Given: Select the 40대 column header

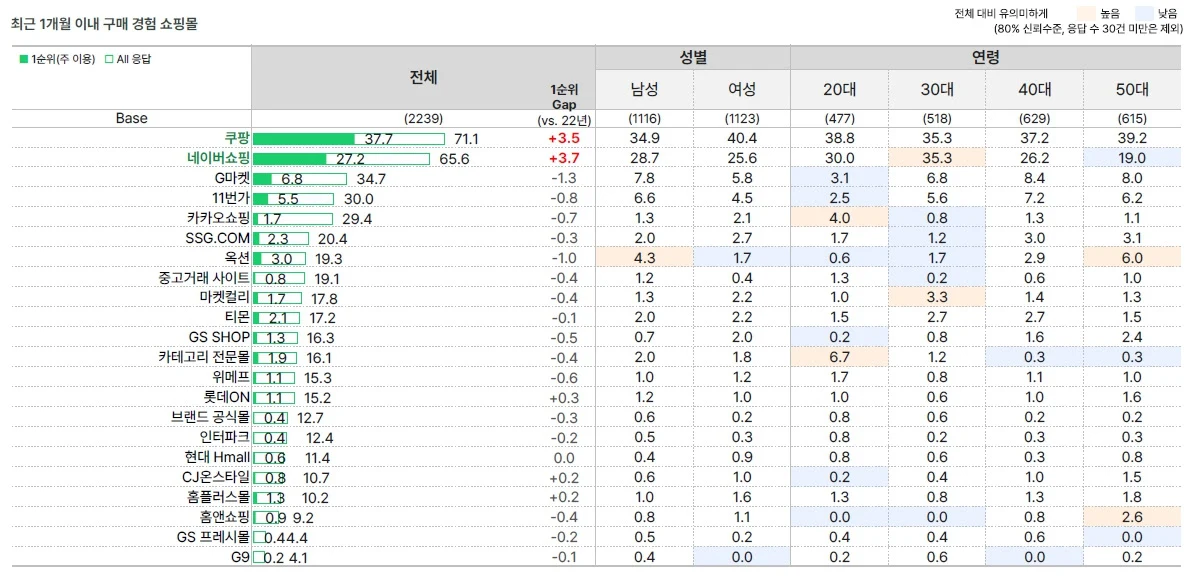Looking at the screenshot, I should point(1034,89).
